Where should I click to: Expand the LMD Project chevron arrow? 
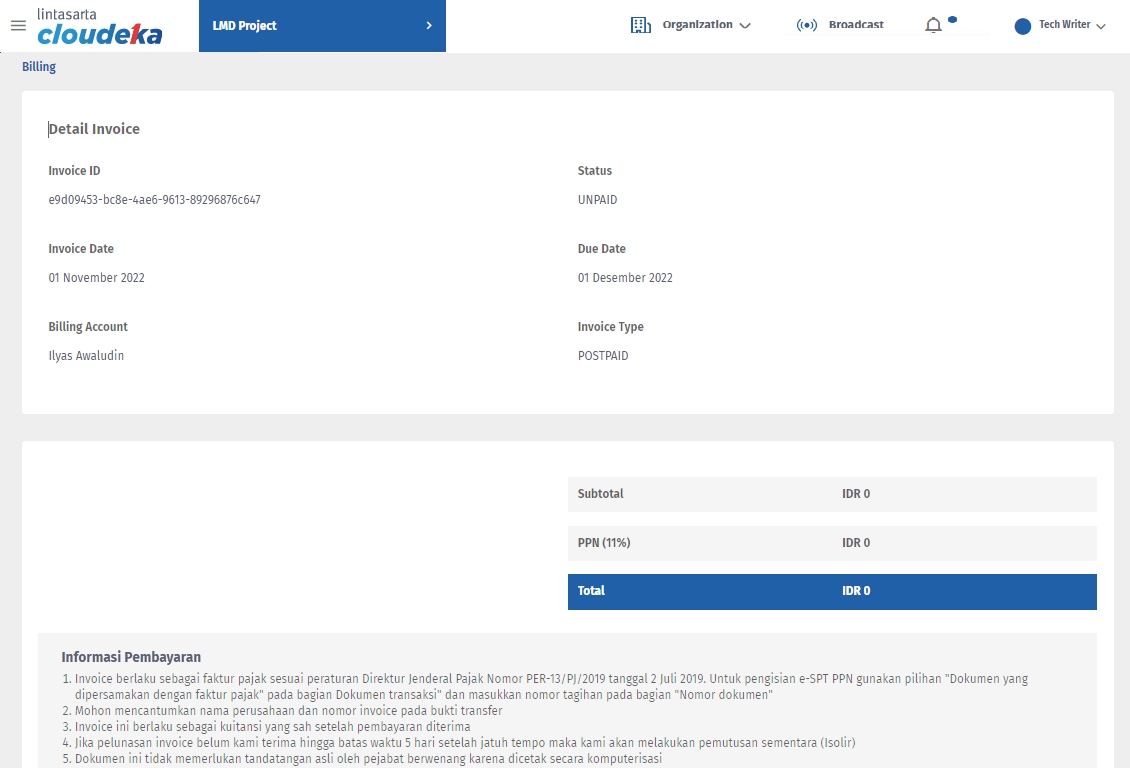pos(429,25)
